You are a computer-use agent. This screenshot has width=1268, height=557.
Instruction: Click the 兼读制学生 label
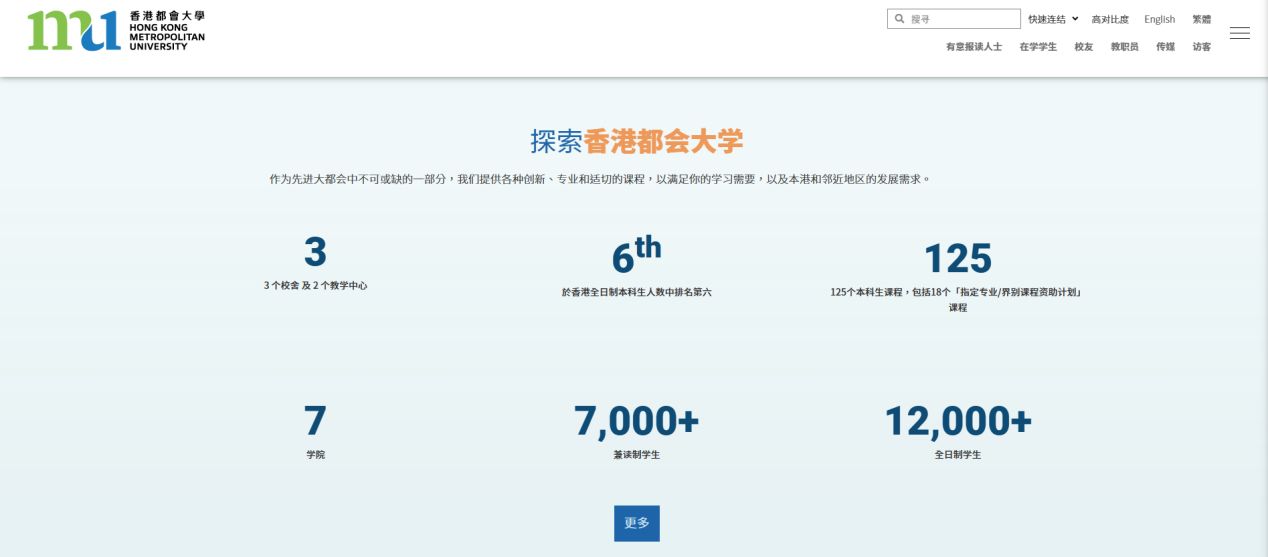click(637, 455)
